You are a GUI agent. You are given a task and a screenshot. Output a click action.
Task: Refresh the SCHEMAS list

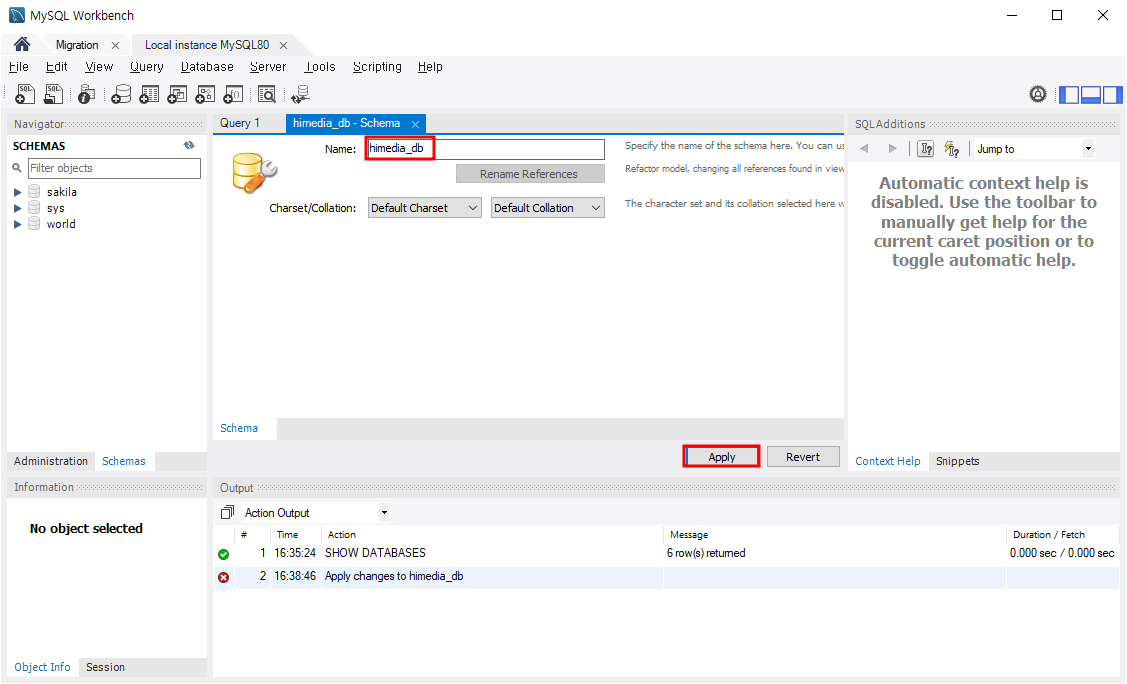pos(189,145)
